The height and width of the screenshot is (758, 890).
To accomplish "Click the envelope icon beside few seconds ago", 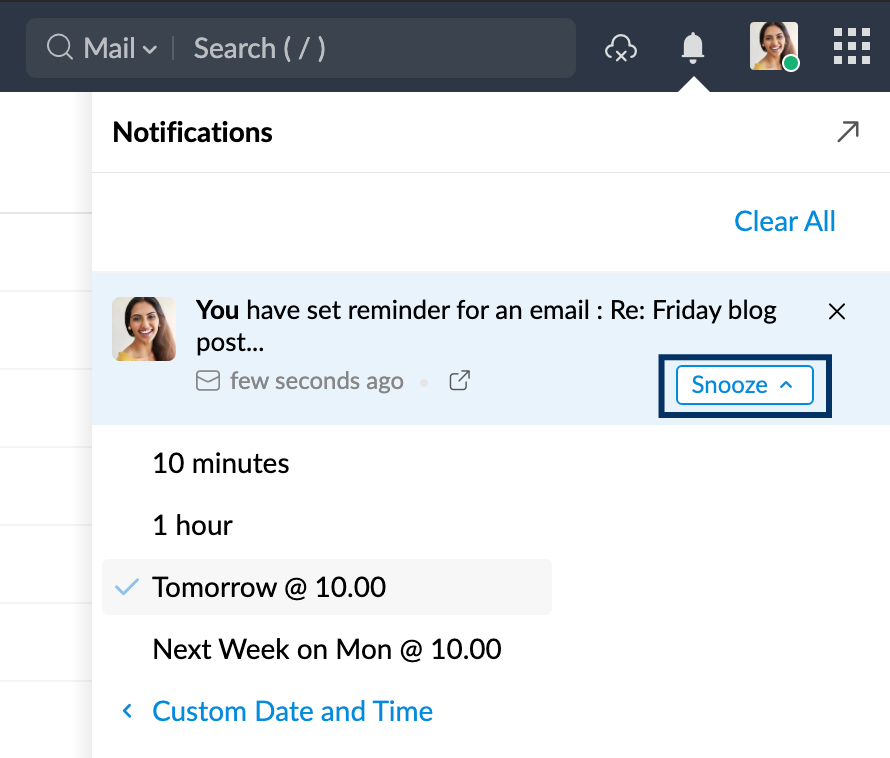I will tap(208, 381).
